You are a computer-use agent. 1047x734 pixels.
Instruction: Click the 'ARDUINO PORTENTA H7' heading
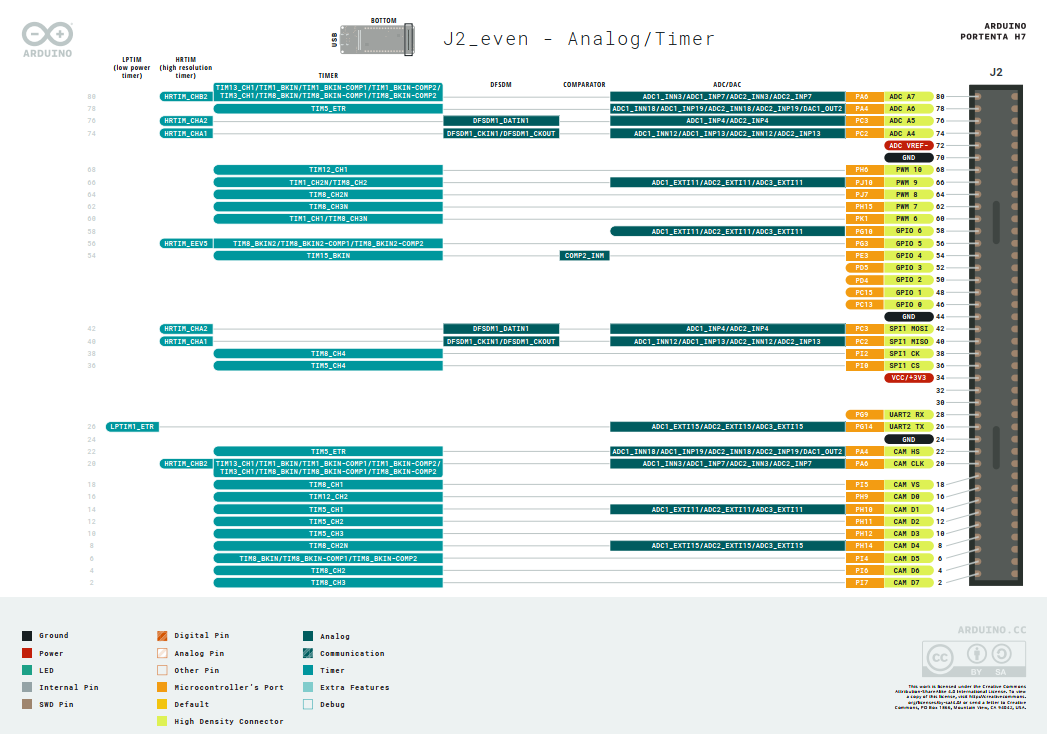(x=993, y=31)
